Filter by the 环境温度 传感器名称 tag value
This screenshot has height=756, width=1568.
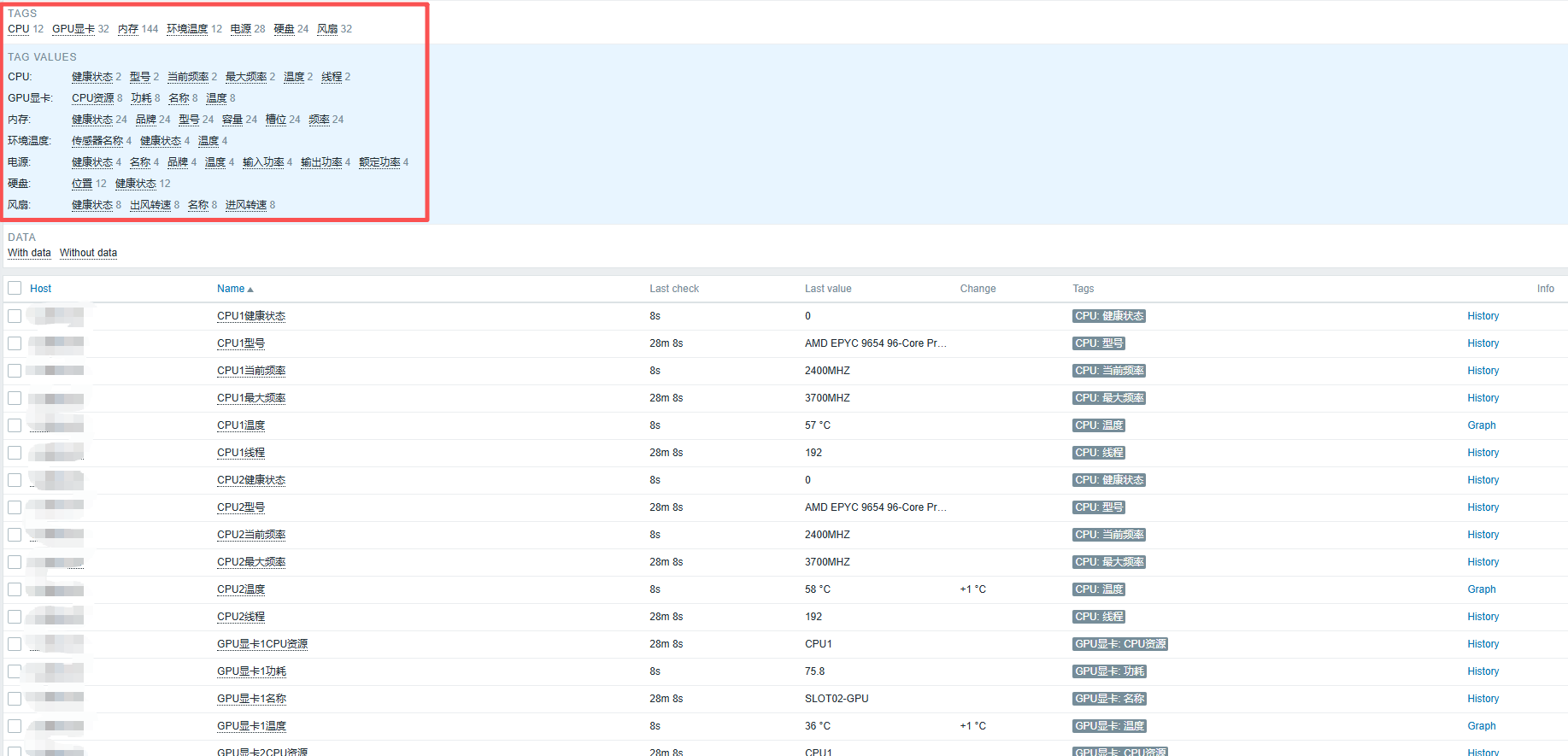coord(97,141)
